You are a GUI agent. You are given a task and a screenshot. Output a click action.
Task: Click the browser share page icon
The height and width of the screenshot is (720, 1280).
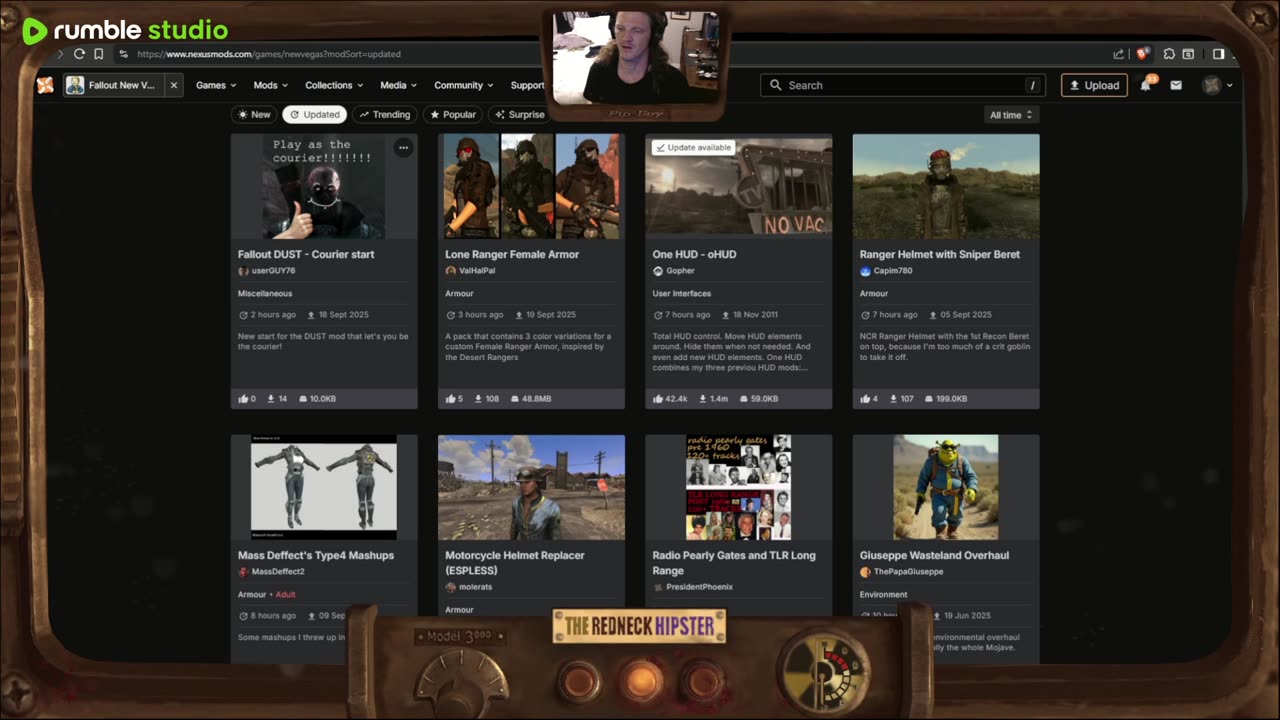point(1118,54)
